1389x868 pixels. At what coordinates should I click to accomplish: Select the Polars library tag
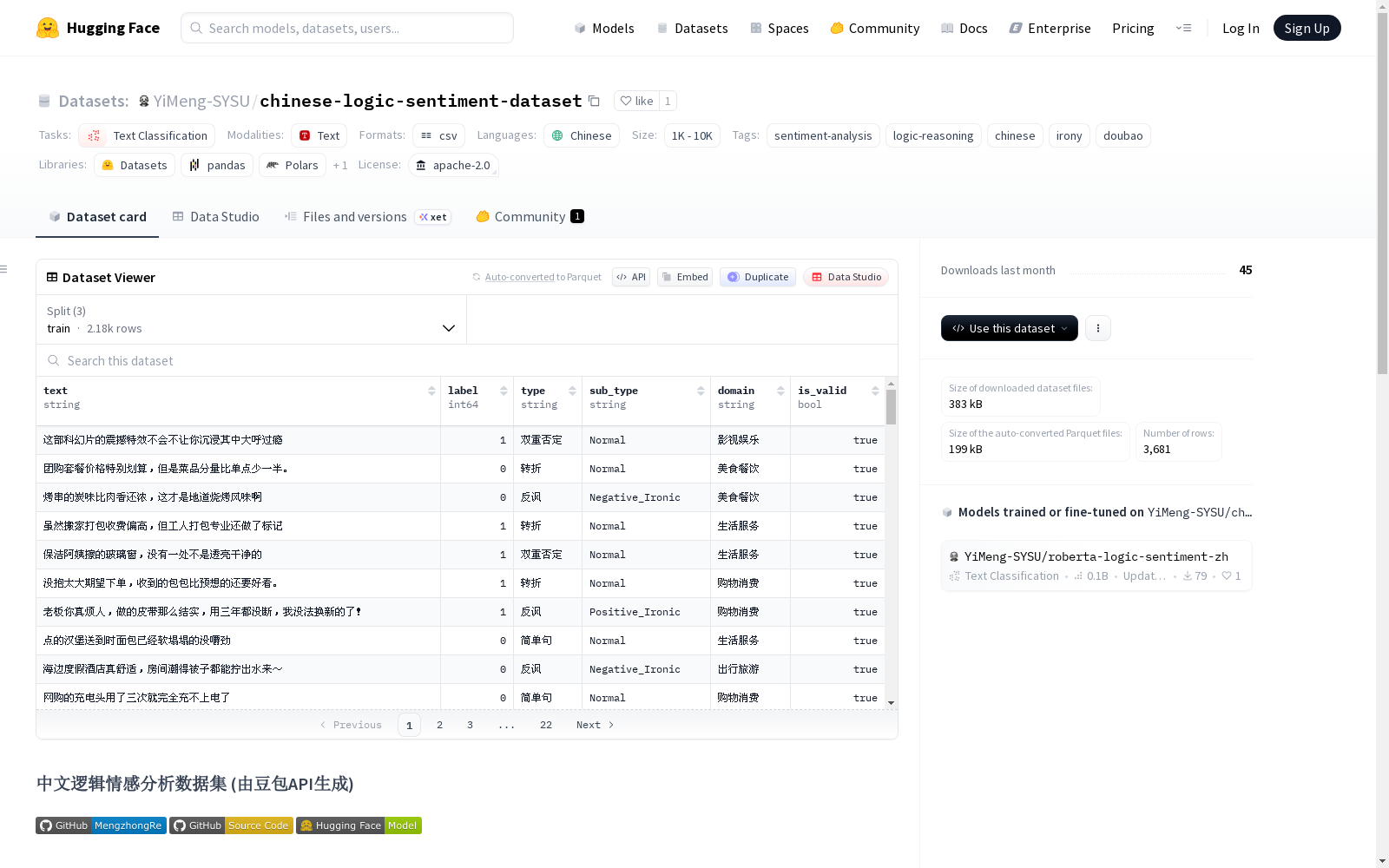pyautogui.click(x=293, y=165)
